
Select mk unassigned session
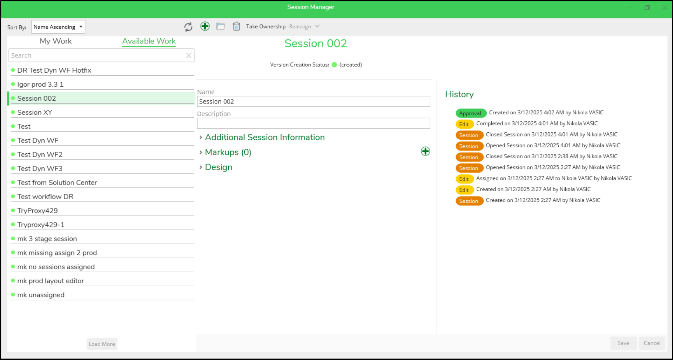click(102, 295)
